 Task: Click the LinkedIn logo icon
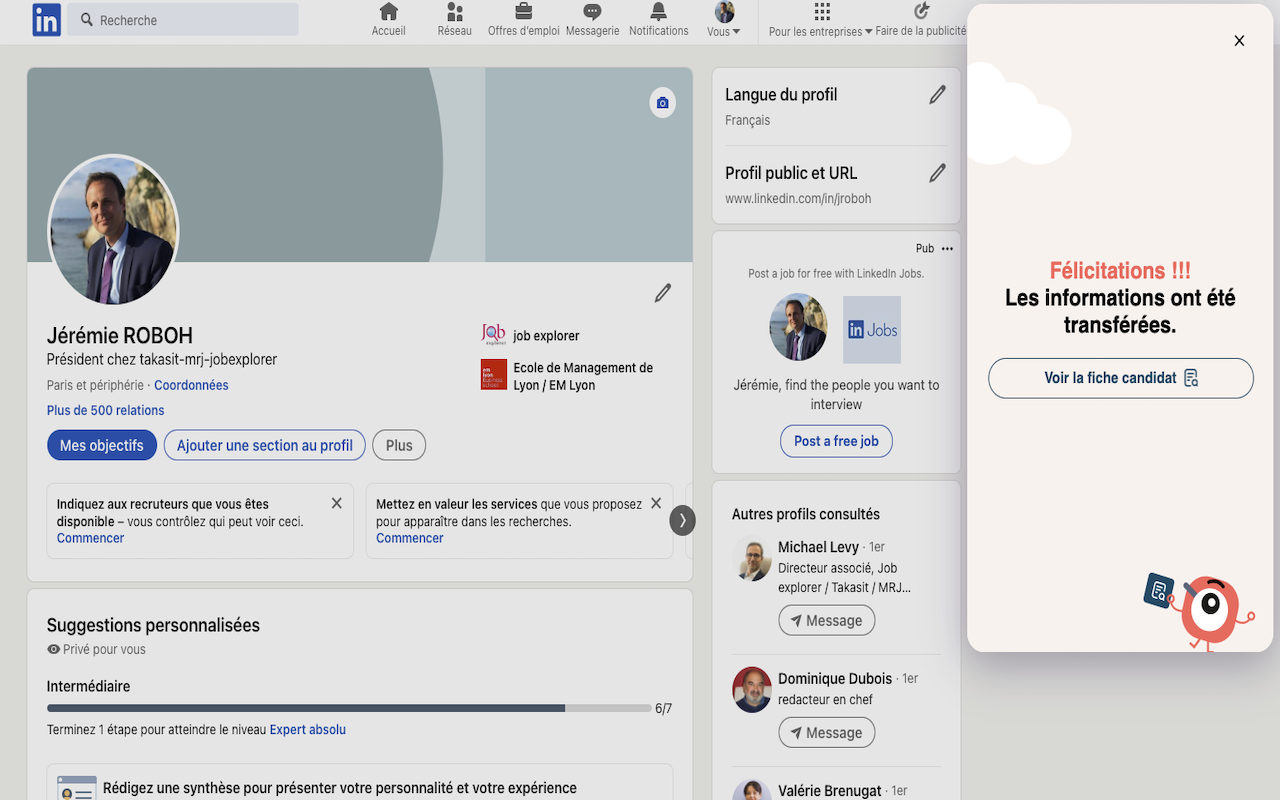pyautogui.click(x=46, y=19)
